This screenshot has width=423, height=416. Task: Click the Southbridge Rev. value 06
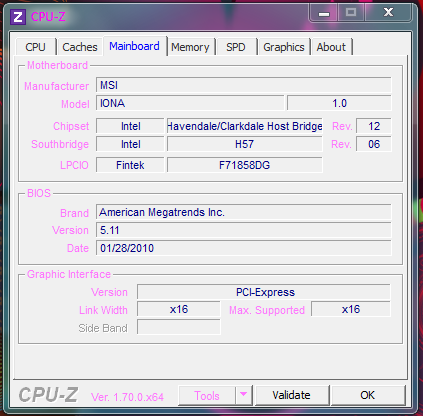[374, 144]
